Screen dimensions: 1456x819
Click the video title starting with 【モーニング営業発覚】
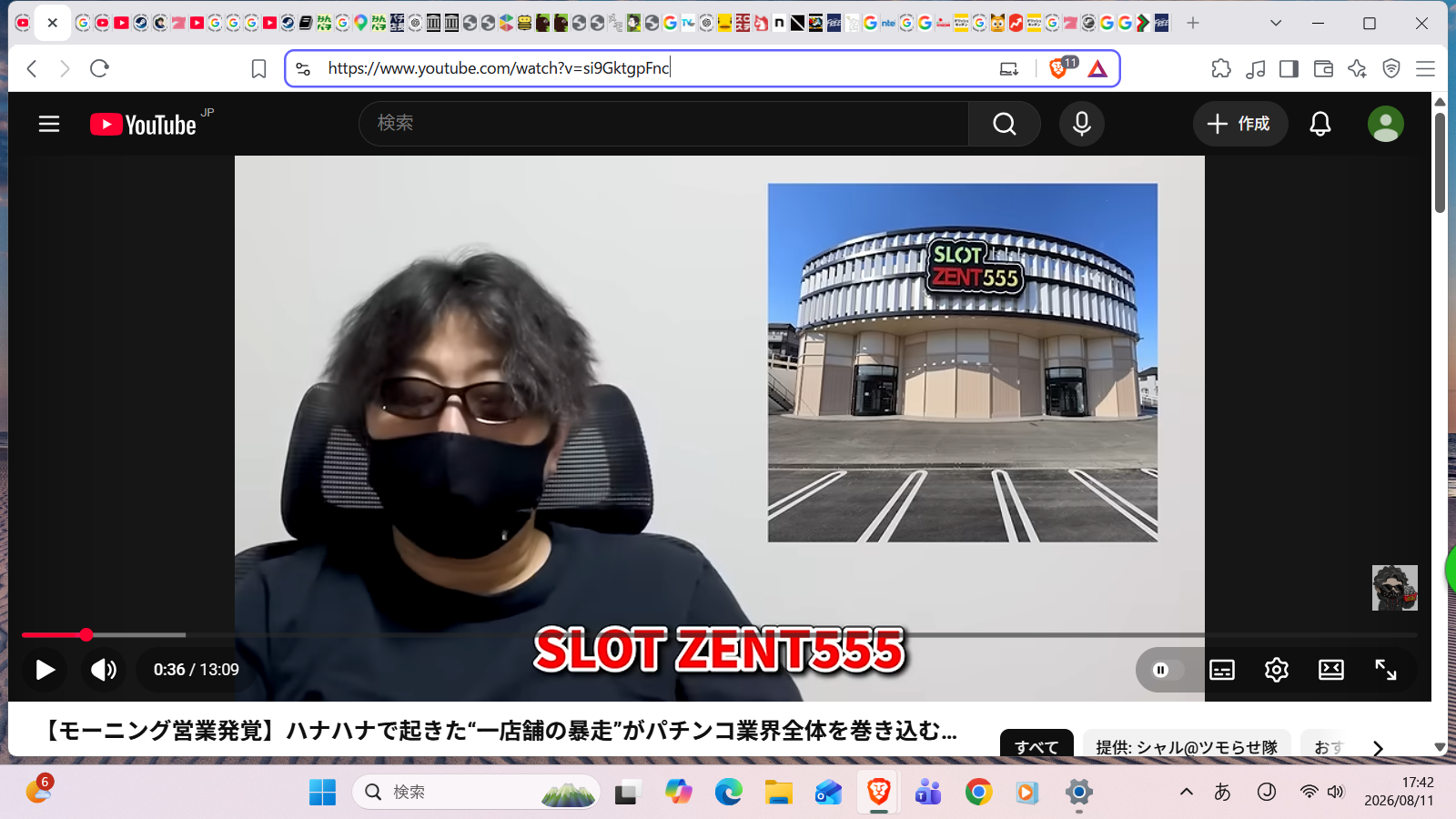point(500,731)
